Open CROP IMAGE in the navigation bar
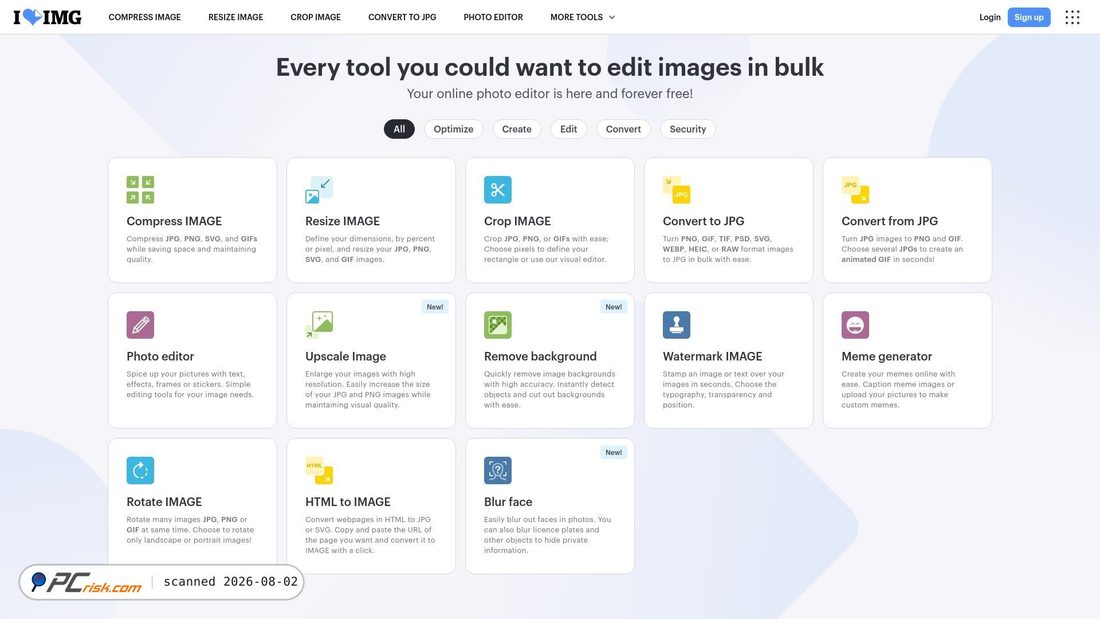This screenshot has width=1100, height=619. [x=316, y=17]
